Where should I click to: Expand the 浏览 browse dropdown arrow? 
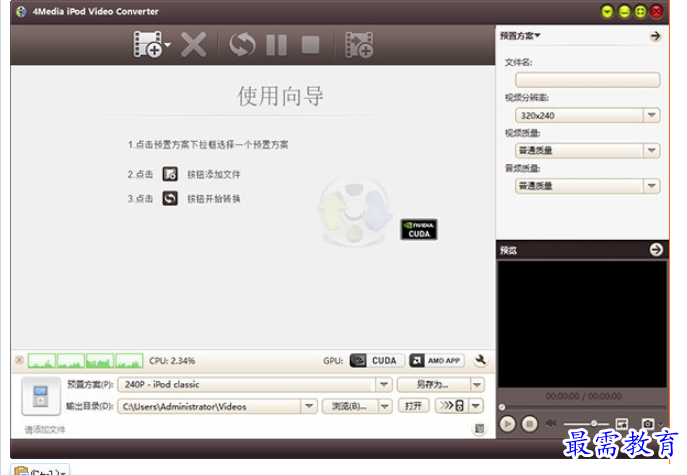point(384,406)
